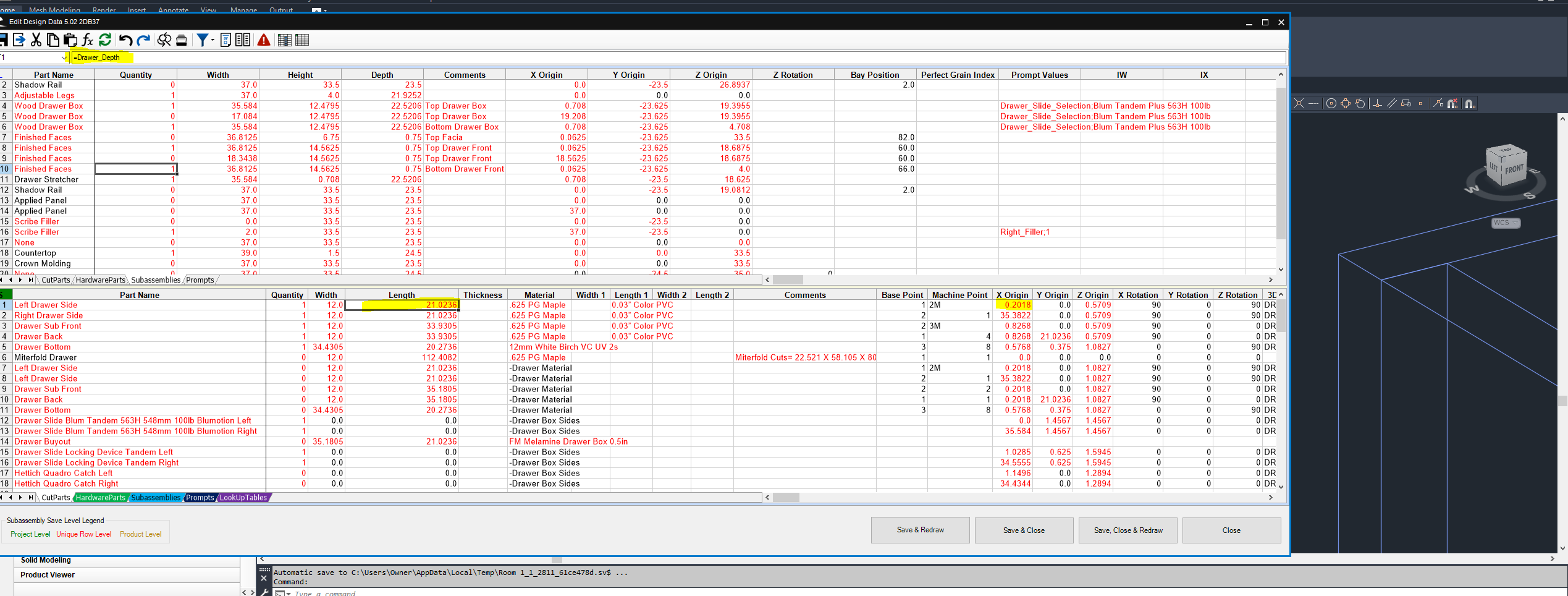Disable all snaps with magnet X icon
Viewport: 1568px width, 596px height.
tap(1452, 103)
